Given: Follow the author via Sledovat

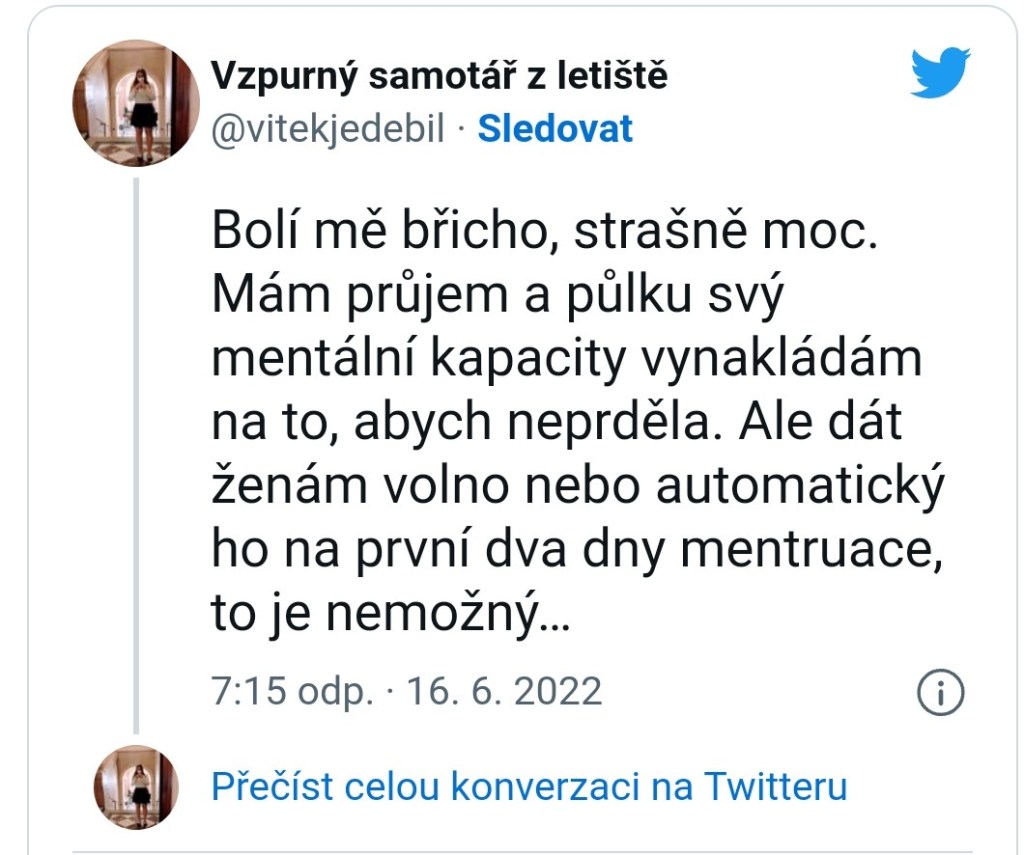Looking at the screenshot, I should (x=555, y=129).
